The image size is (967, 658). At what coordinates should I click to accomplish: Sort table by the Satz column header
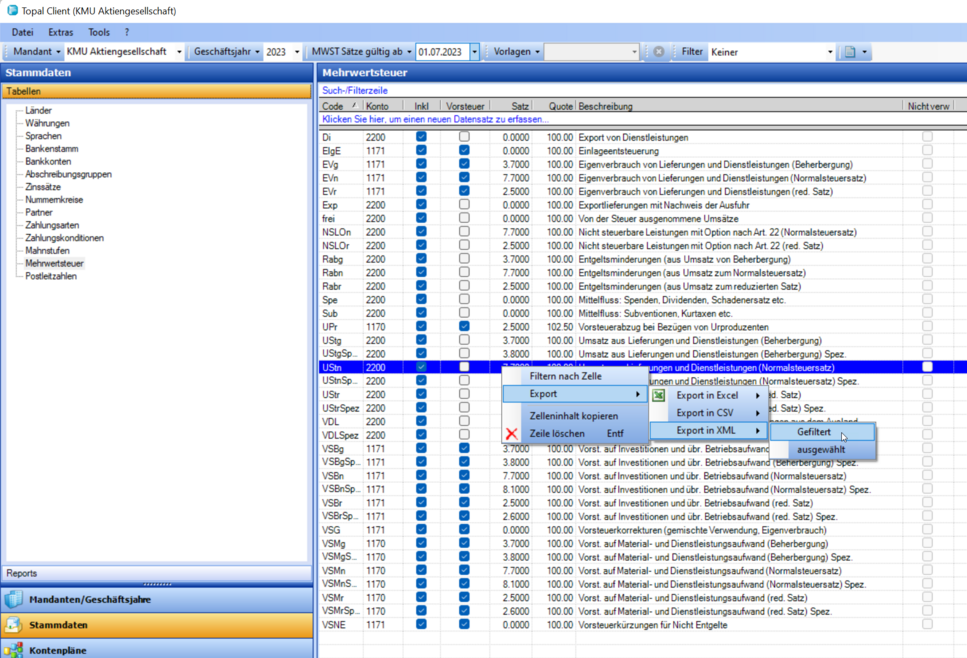tap(510, 106)
